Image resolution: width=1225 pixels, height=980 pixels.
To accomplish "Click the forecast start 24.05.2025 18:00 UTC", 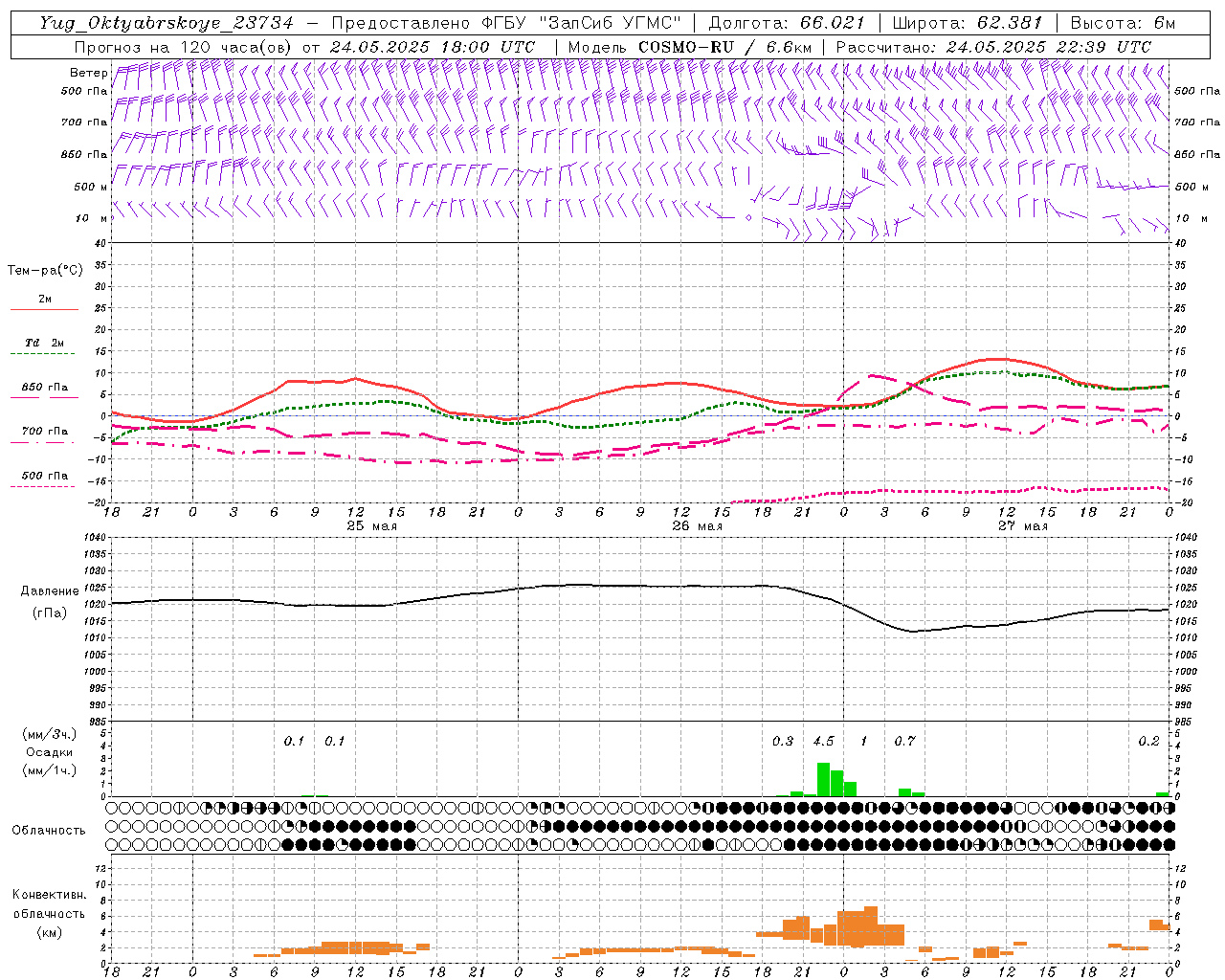I will 432,47.
